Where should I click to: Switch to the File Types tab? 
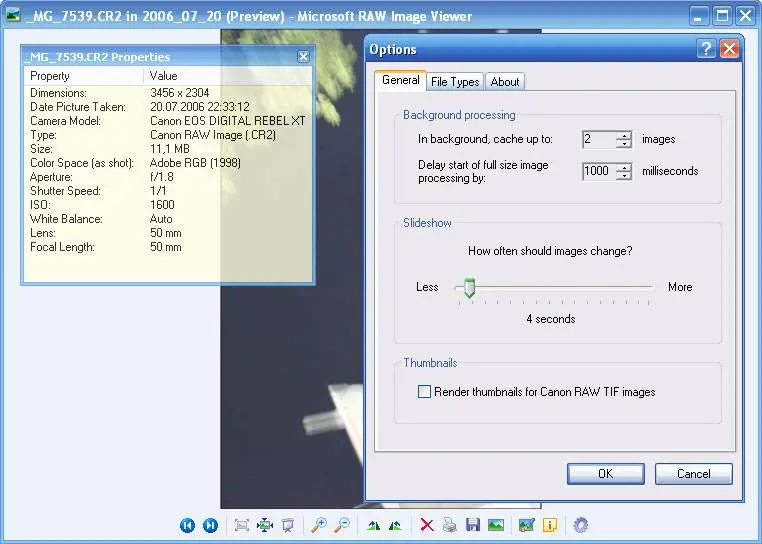point(455,82)
